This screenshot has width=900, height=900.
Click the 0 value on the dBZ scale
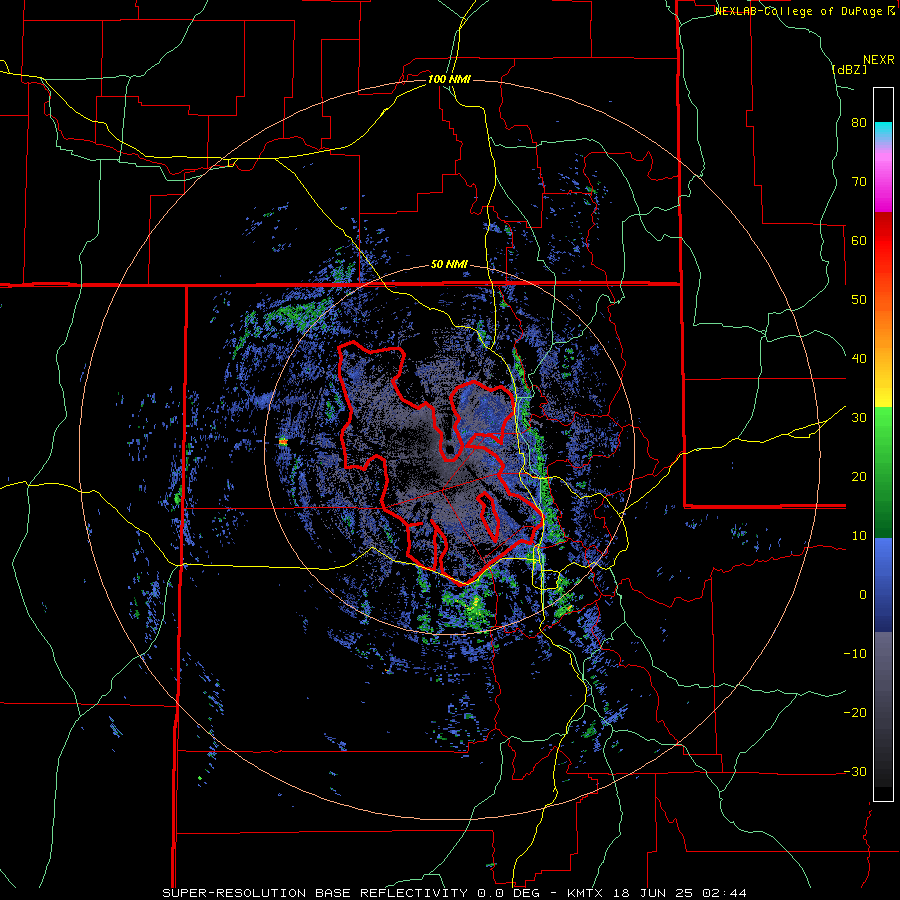863,595
